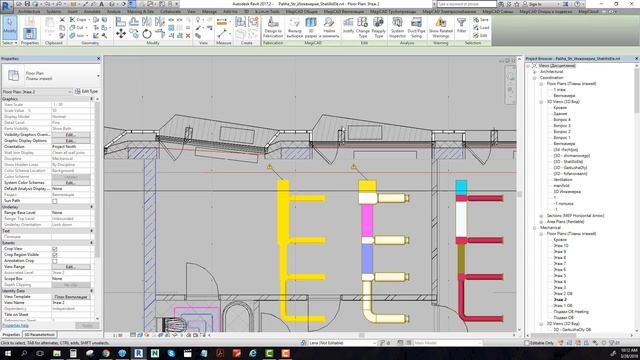Click Edit for Graphic Display Options
The image size is (640, 360).
(x=71, y=141)
